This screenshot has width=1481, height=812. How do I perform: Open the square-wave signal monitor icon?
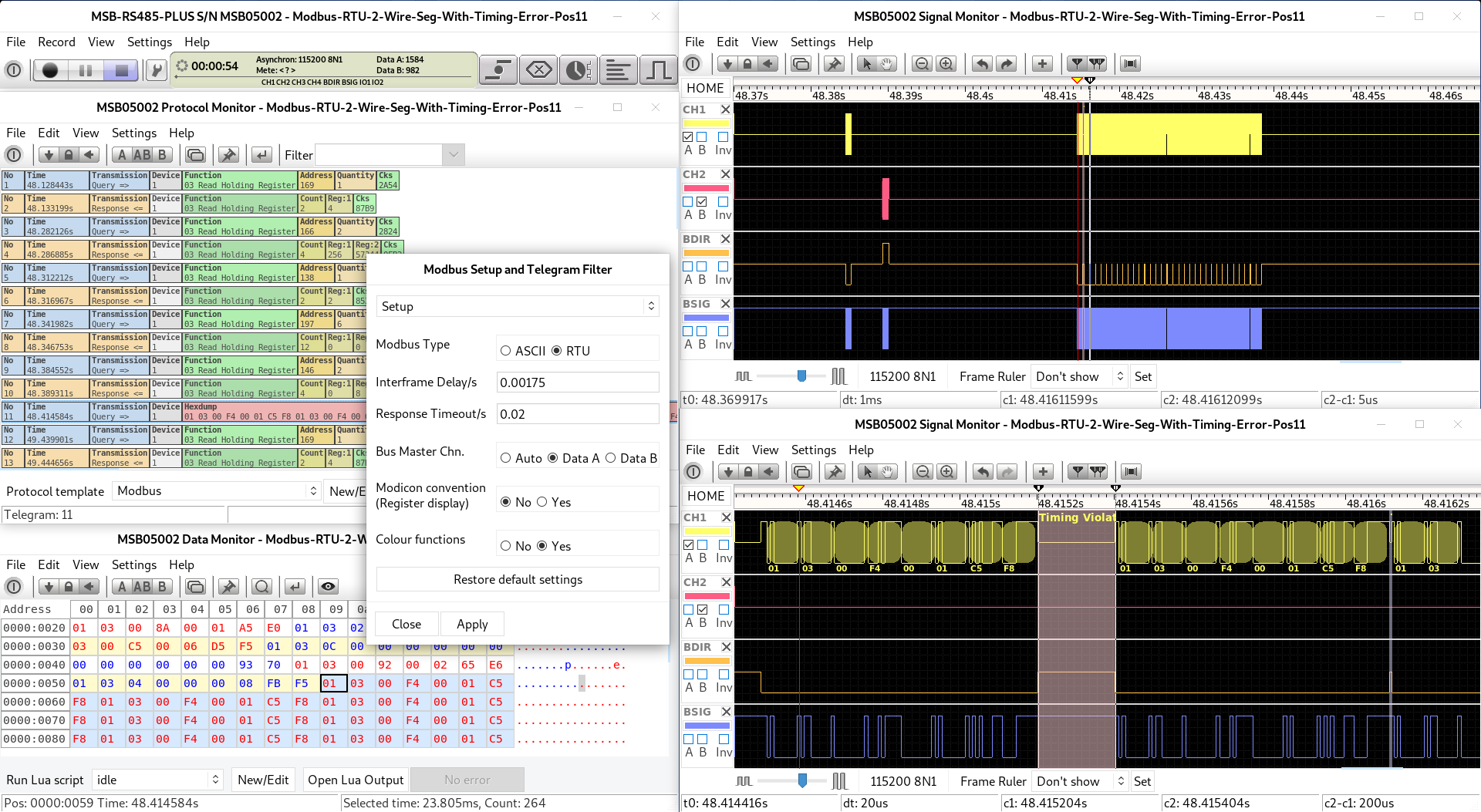click(658, 70)
